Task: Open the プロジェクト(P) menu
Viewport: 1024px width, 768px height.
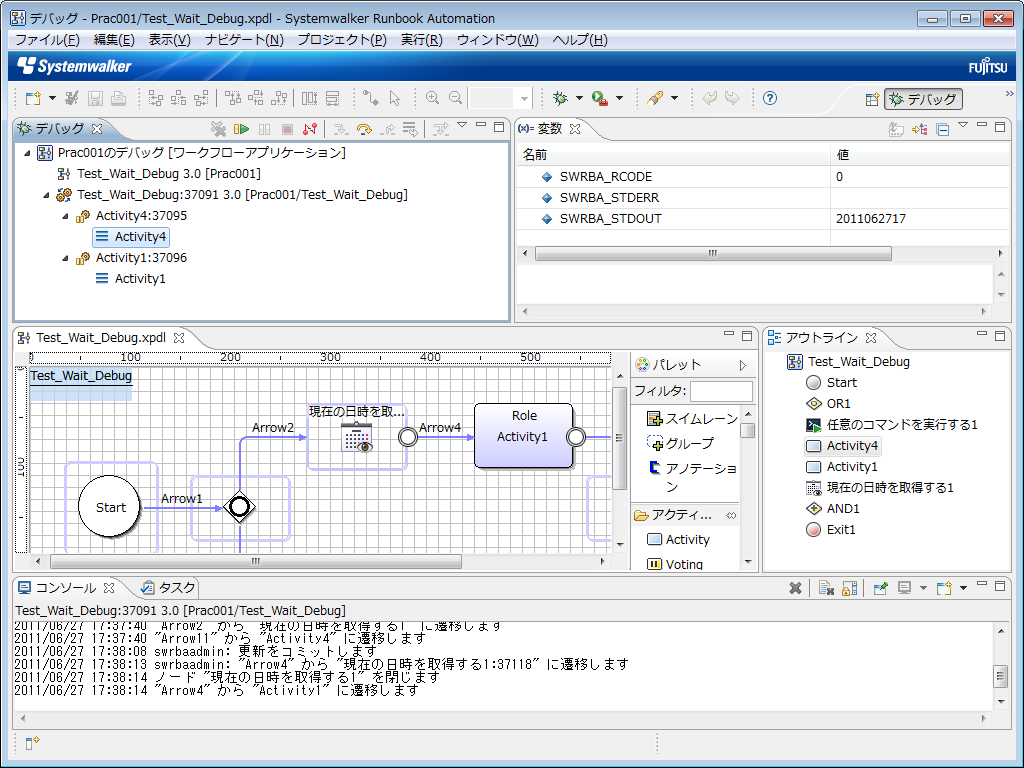Action: pos(341,40)
